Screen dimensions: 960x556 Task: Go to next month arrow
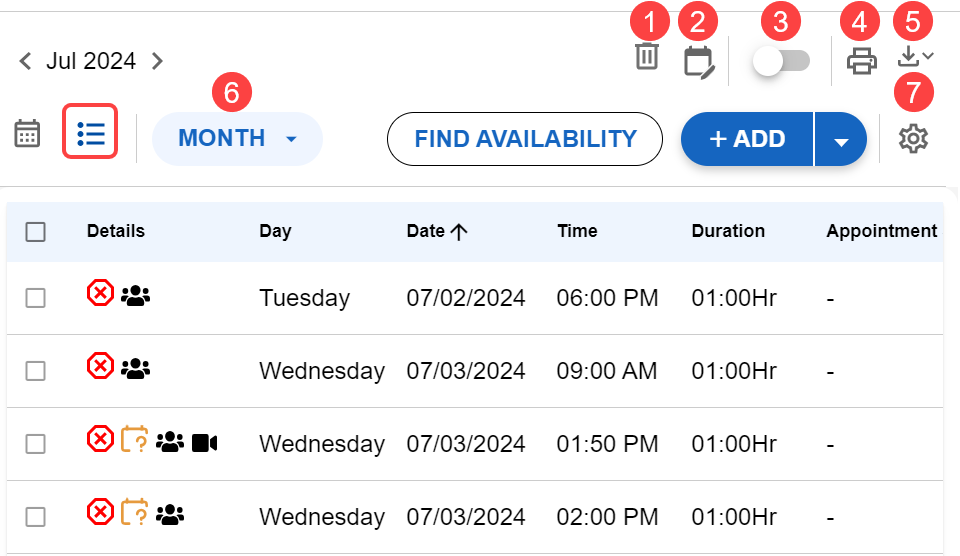point(157,61)
